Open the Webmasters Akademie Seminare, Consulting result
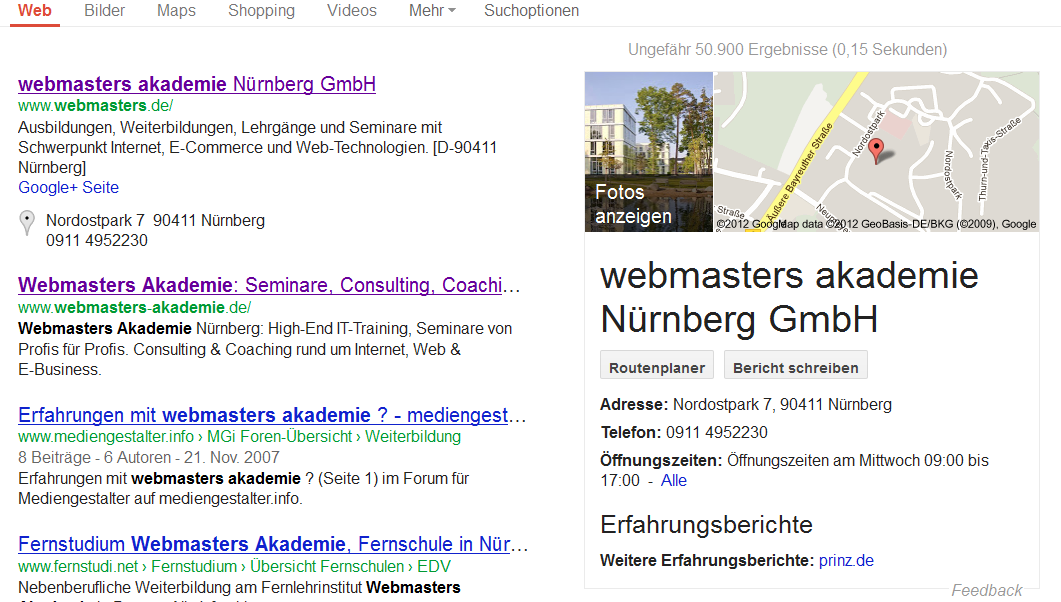This screenshot has height=602, width=1061. [x=269, y=285]
